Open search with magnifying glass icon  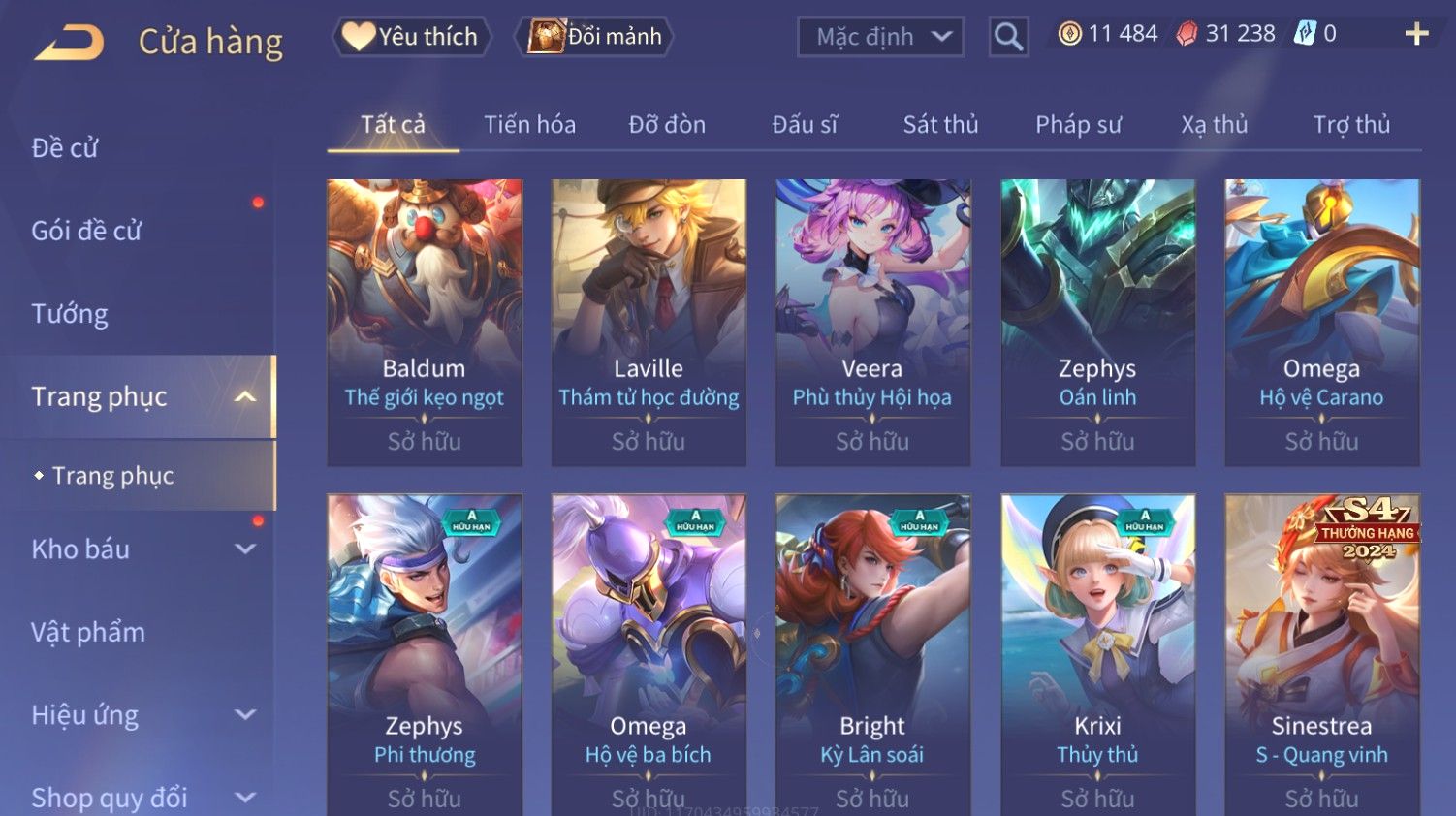1008,37
